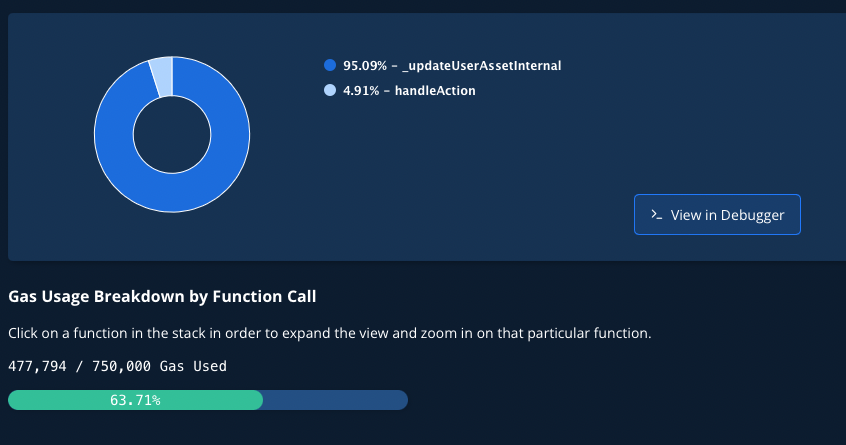Select the _updateUserAssetInternal function name in the legend

point(482,66)
